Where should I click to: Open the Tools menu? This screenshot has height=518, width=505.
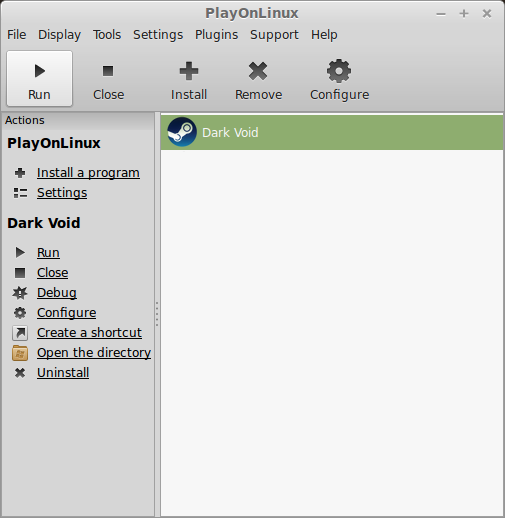click(x=107, y=35)
